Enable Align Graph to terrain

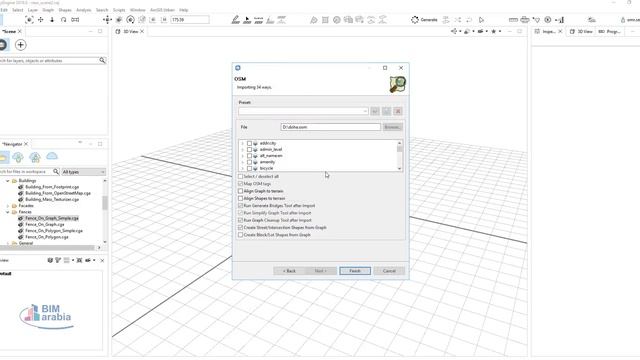point(240,191)
